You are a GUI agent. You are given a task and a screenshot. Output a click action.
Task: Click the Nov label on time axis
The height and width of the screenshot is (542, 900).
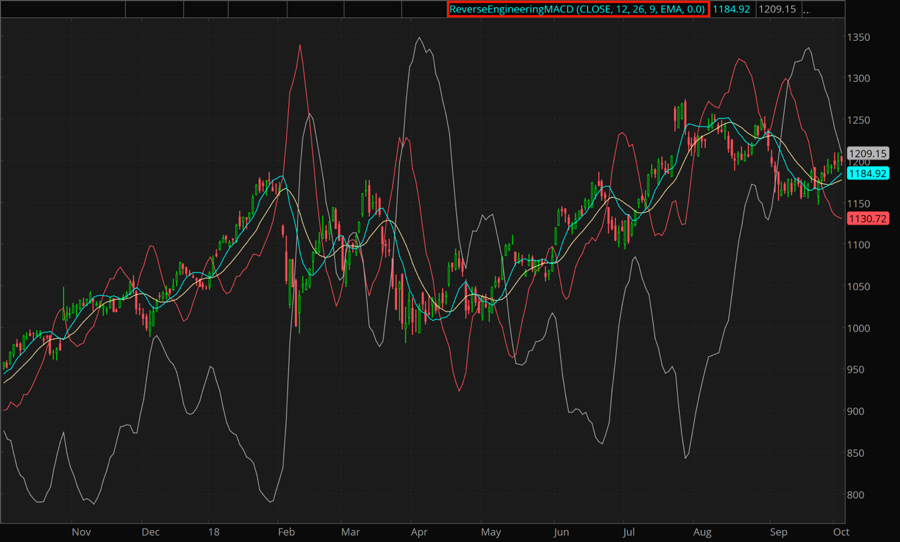click(81, 532)
